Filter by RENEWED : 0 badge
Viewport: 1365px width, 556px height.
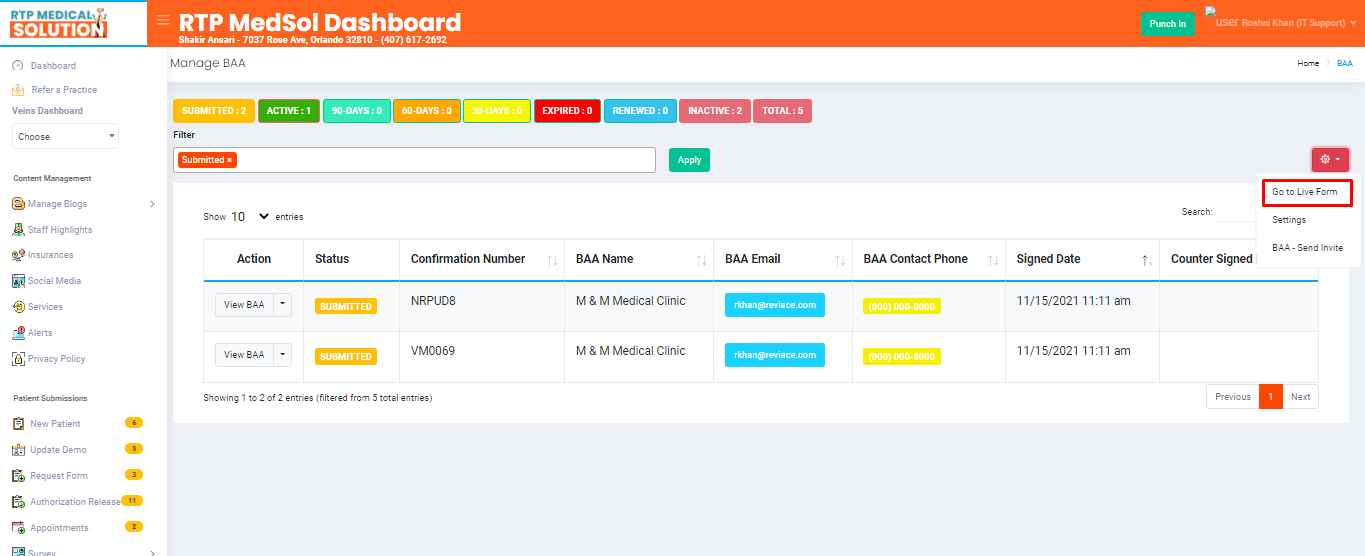click(640, 111)
